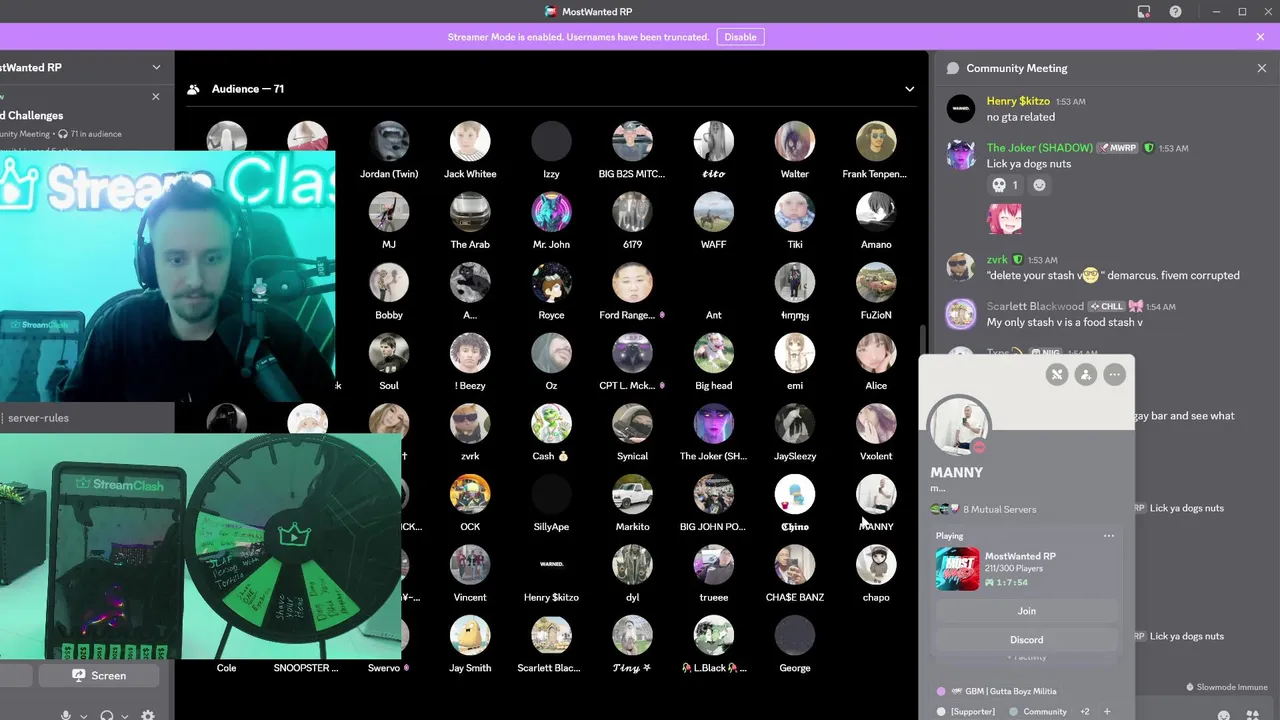Click OCK's avatar in the audience
The width and height of the screenshot is (1280, 720).
pos(470,494)
